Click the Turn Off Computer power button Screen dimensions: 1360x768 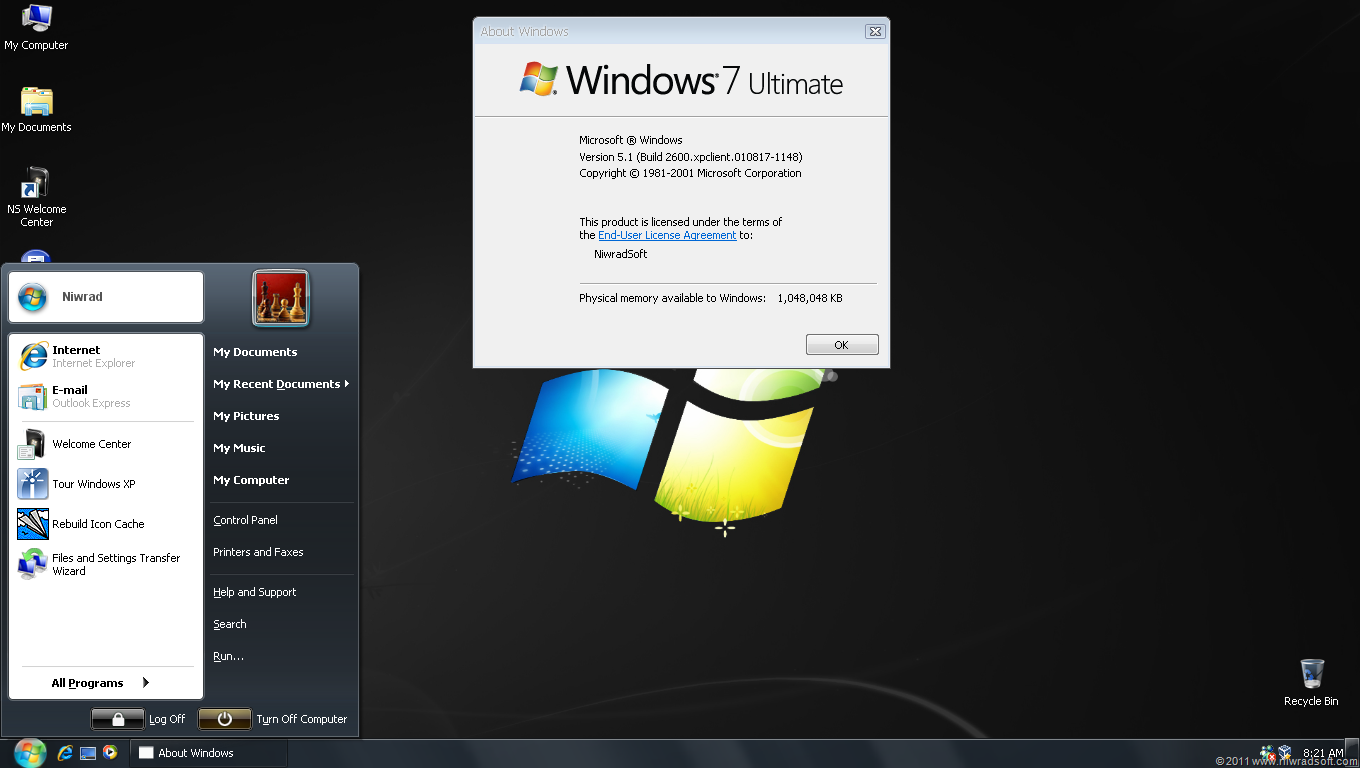[225, 719]
